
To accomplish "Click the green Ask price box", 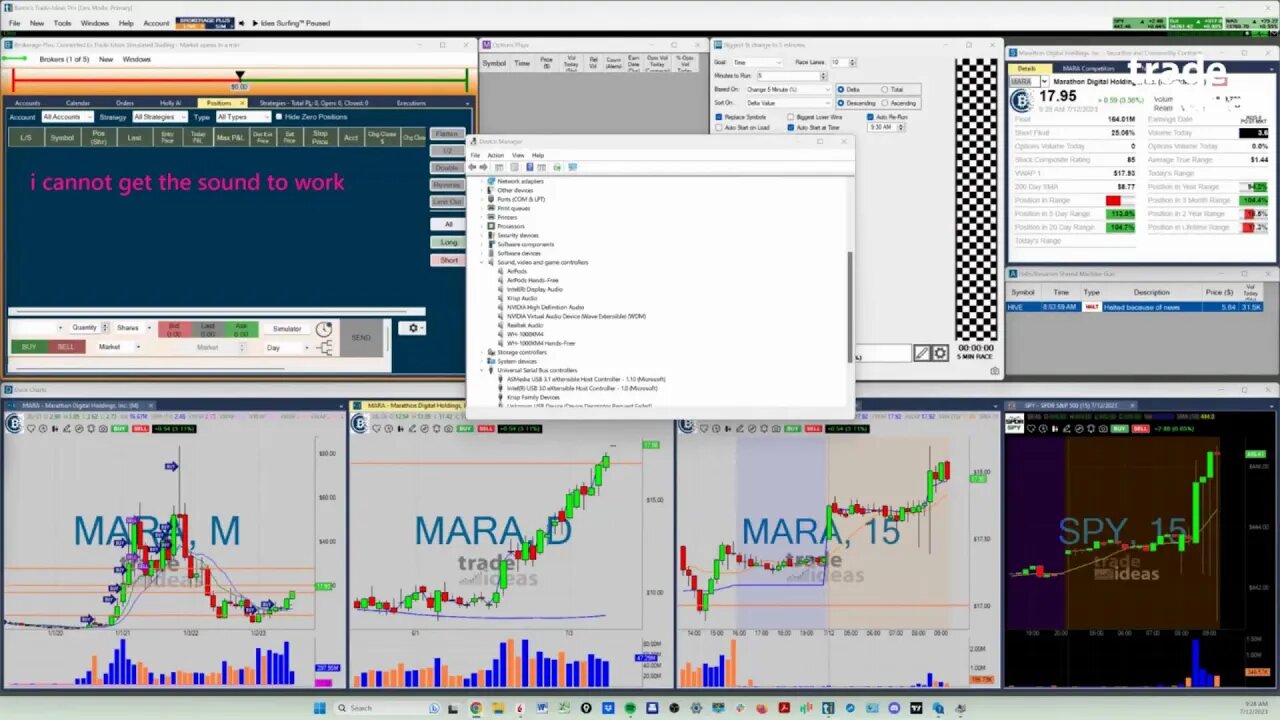I will click(x=241, y=329).
